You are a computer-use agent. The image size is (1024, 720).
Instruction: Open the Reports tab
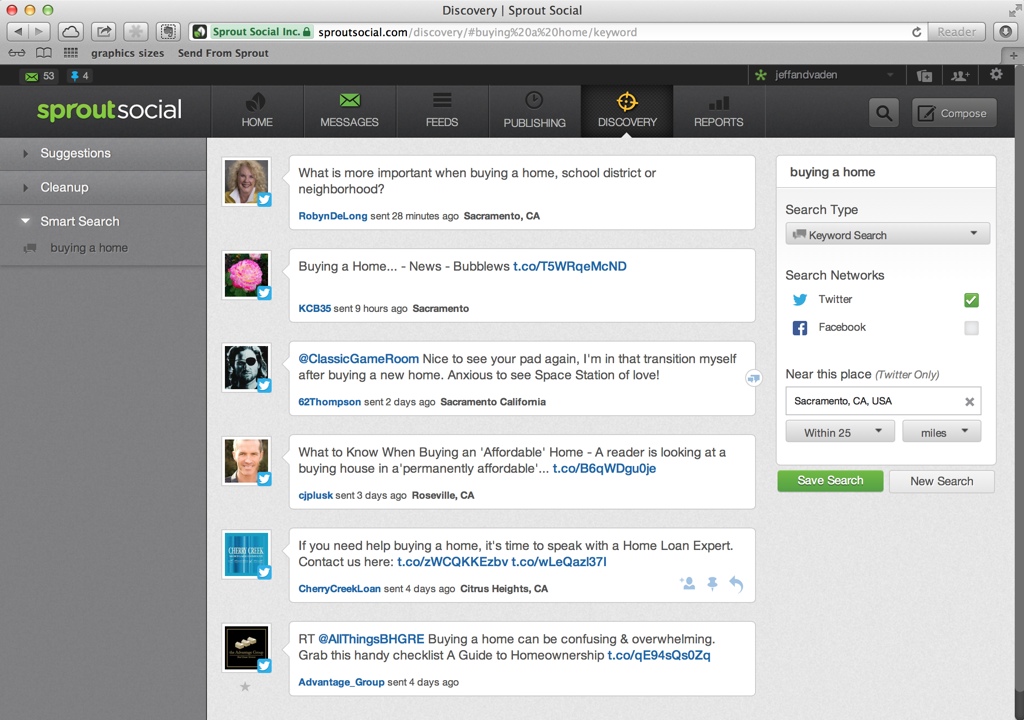(718, 110)
